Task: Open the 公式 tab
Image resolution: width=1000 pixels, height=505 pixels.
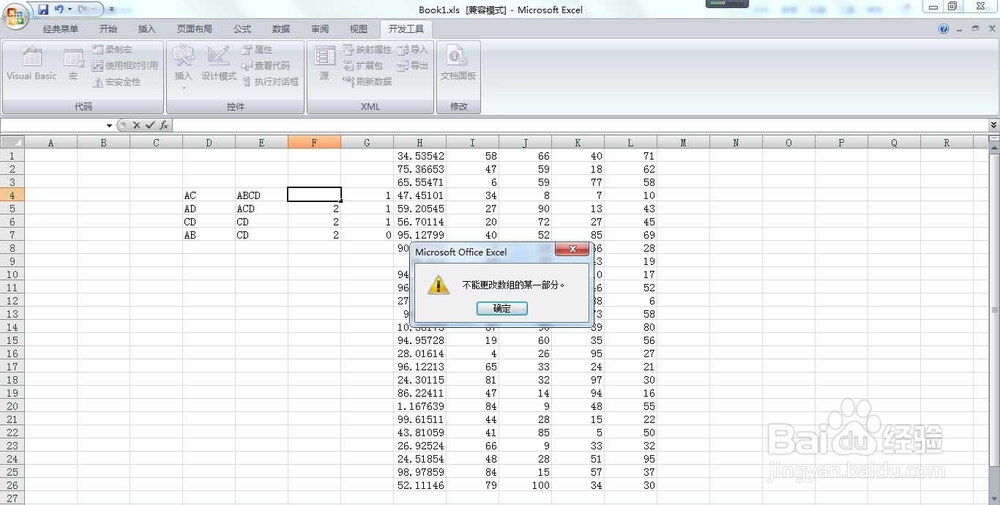Action: pyautogui.click(x=242, y=29)
